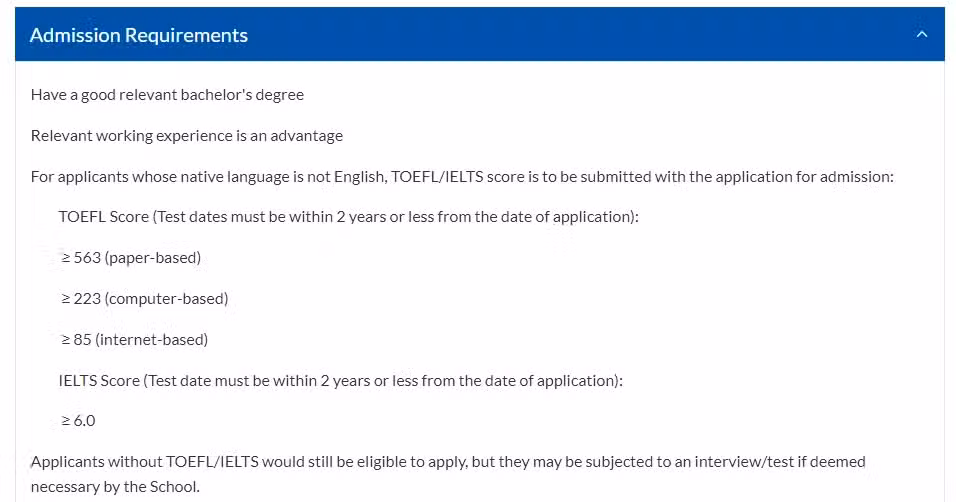The width and height of the screenshot is (956, 502).
Task: Click the sentence about non-native English applicants
Action: click(x=462, y=176)
